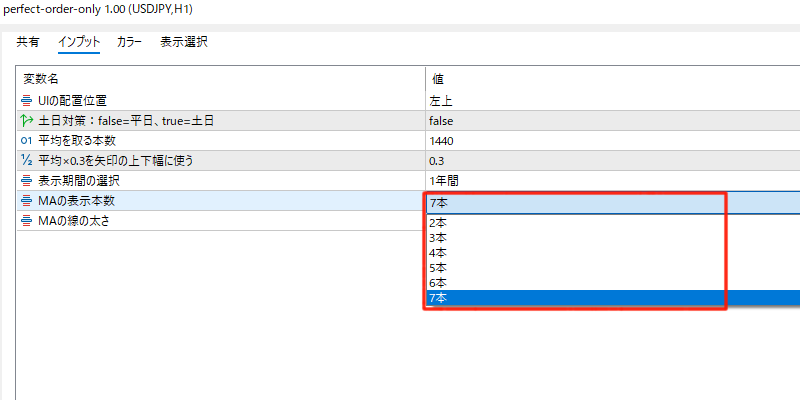Image resolution: width=800 pixels, height=400 pixels.
Task: Click the UIの配置位置 row type icon
Action: (x=26, y=101)
